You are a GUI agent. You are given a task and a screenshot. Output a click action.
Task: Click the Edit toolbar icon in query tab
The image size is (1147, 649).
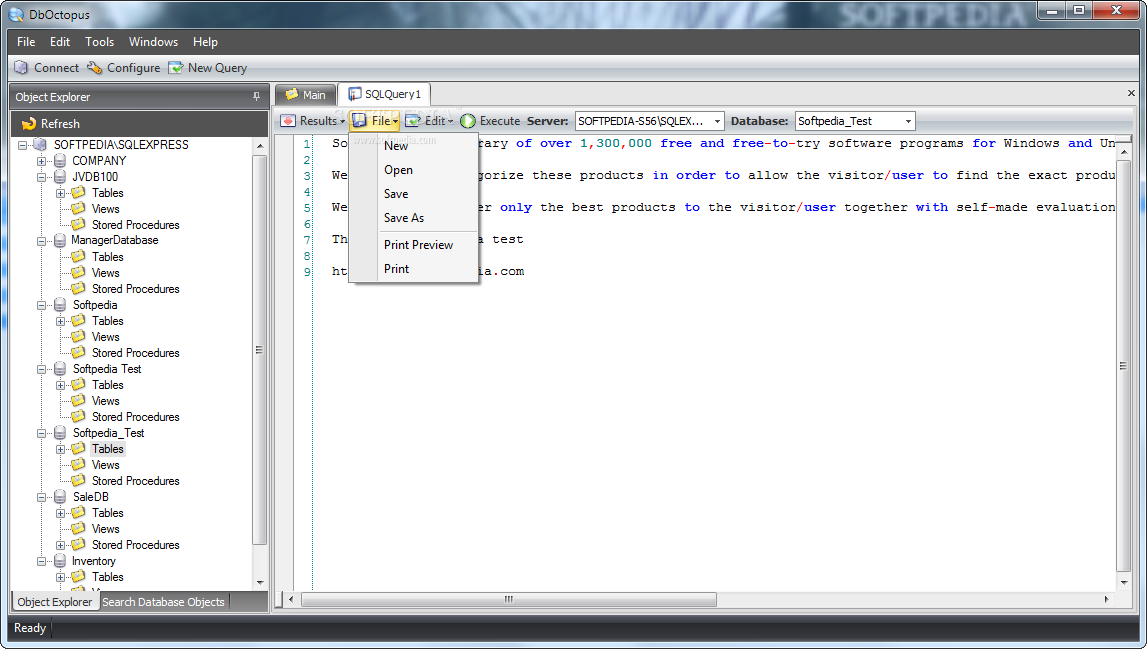(x=413, y=121)
